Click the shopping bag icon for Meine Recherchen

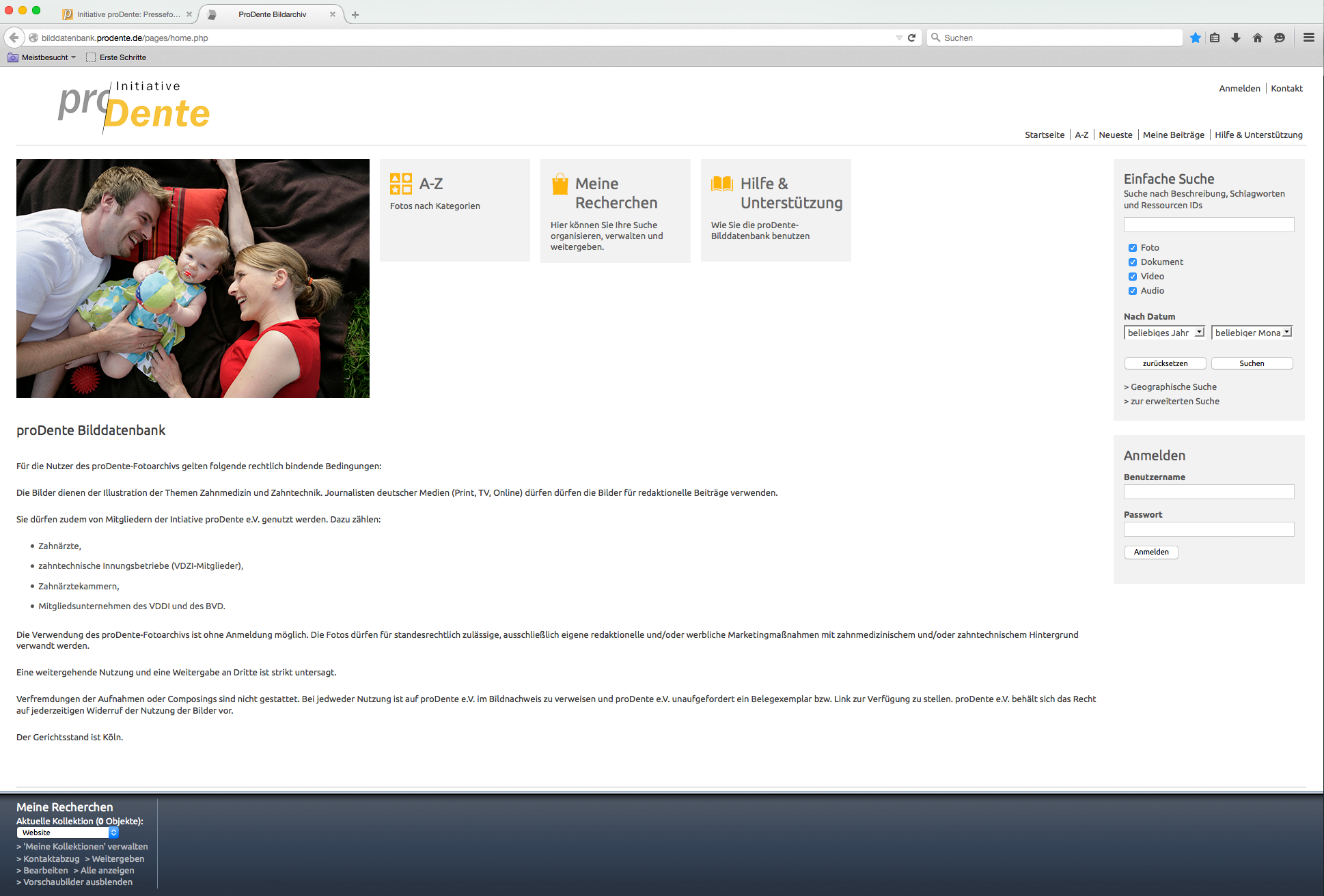(560, 184)
